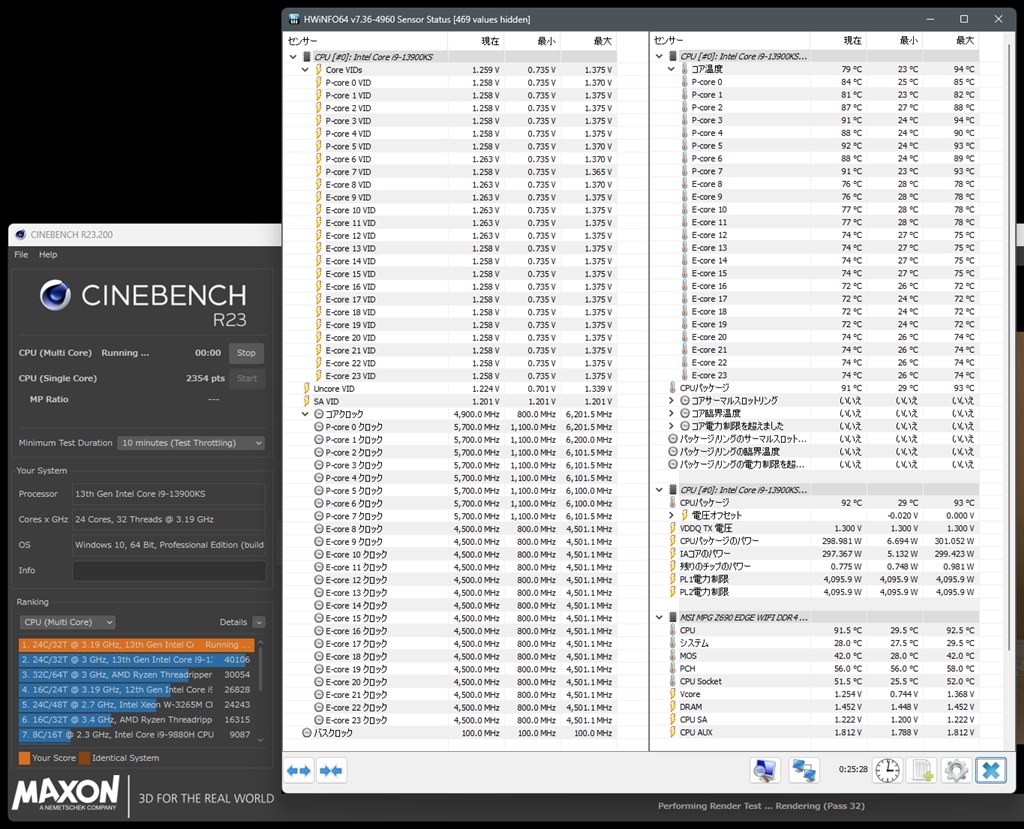The width and height of the screenshot is (1024, 829).
Task: Click the MAXON logo in Cinebench
Action: pyautogui.click(x=65, y=793)
